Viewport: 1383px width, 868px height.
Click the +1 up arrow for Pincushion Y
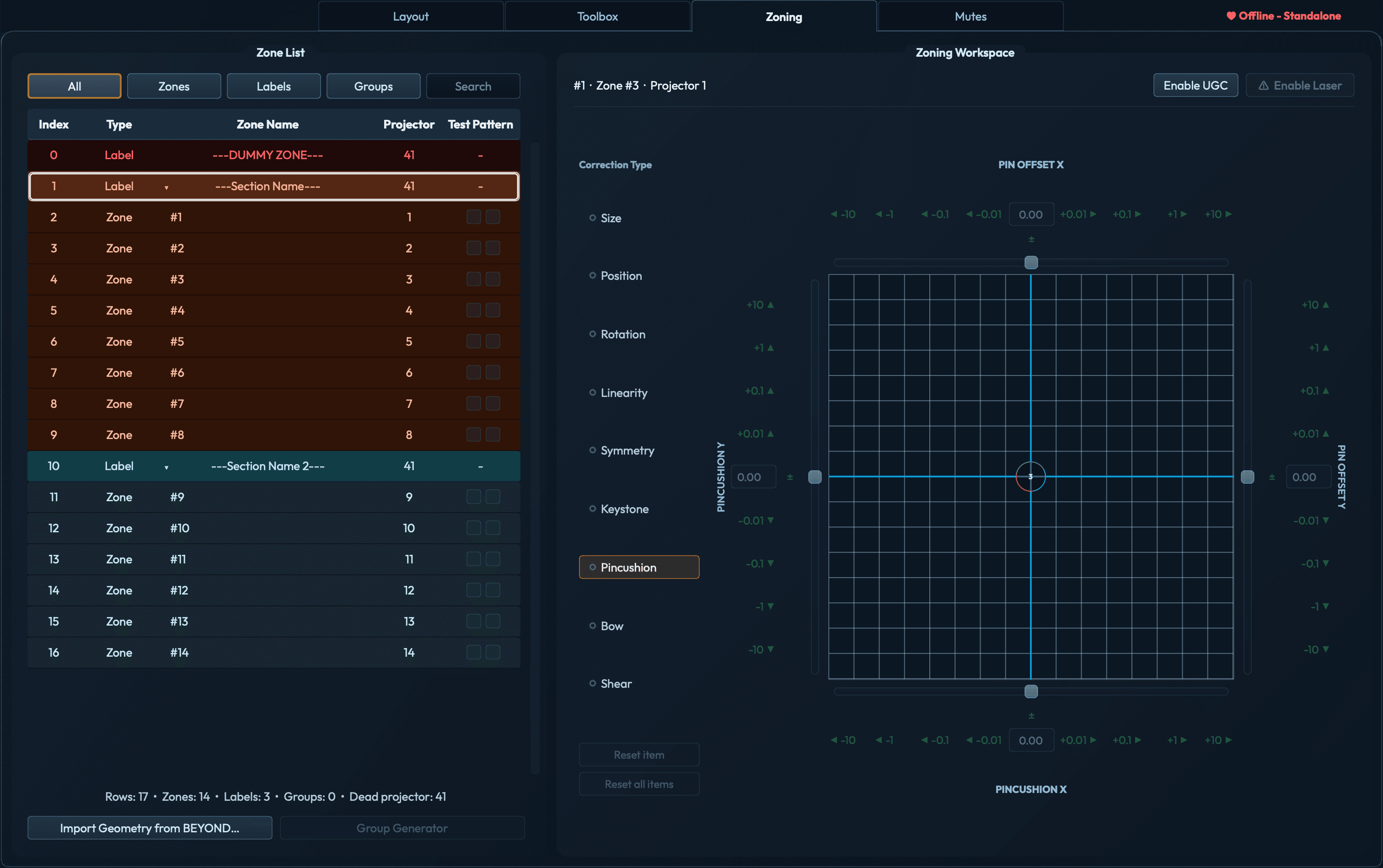click(x=764, y=348)
